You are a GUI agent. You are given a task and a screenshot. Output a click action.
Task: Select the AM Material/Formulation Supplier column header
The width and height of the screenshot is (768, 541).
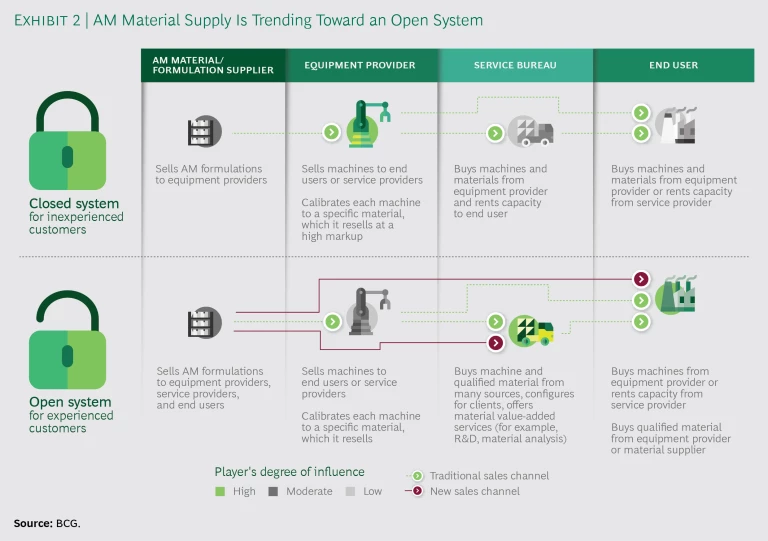[213, 65]
